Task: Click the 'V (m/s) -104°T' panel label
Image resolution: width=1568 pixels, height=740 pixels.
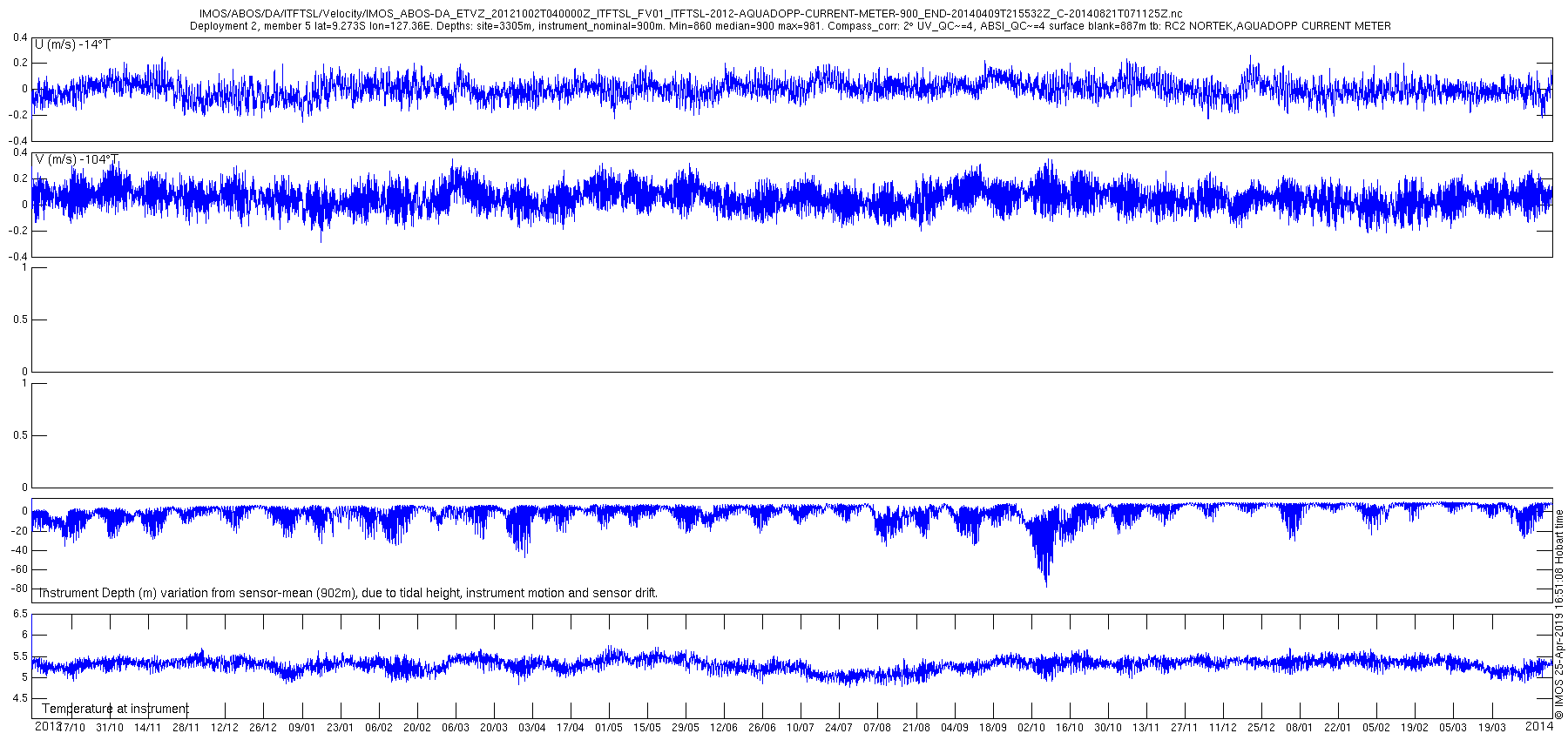Action: (x=77, y=159)
